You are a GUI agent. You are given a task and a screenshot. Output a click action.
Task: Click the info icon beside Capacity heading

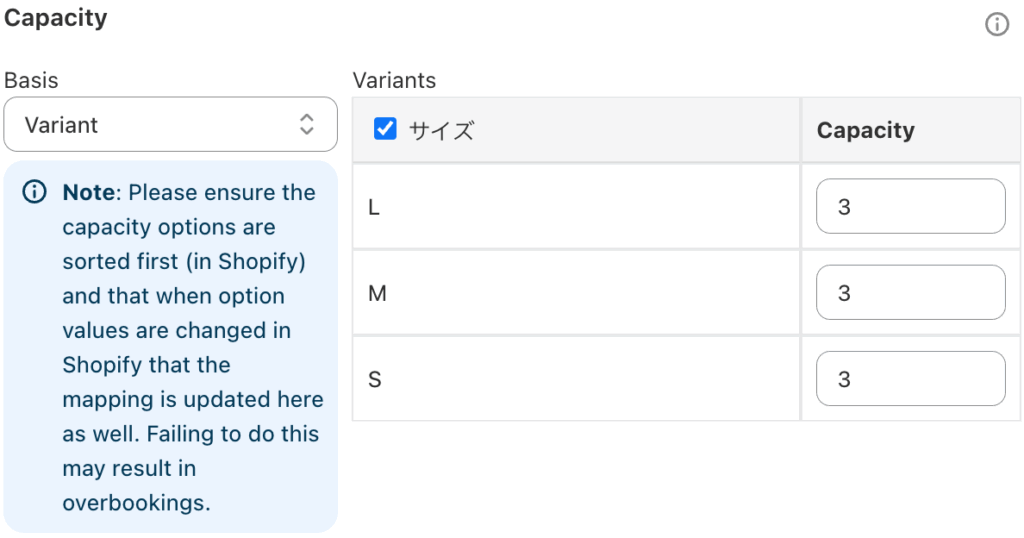click(x=997, y=25)
